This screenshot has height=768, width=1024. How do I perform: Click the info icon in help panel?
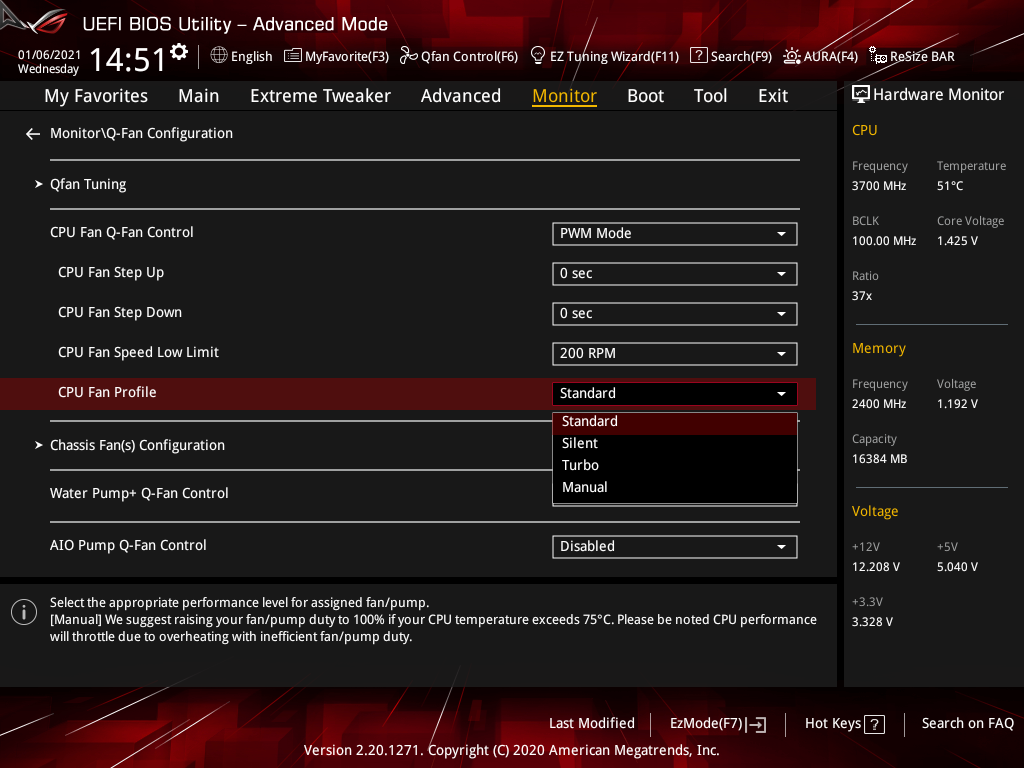coord(24,612)
